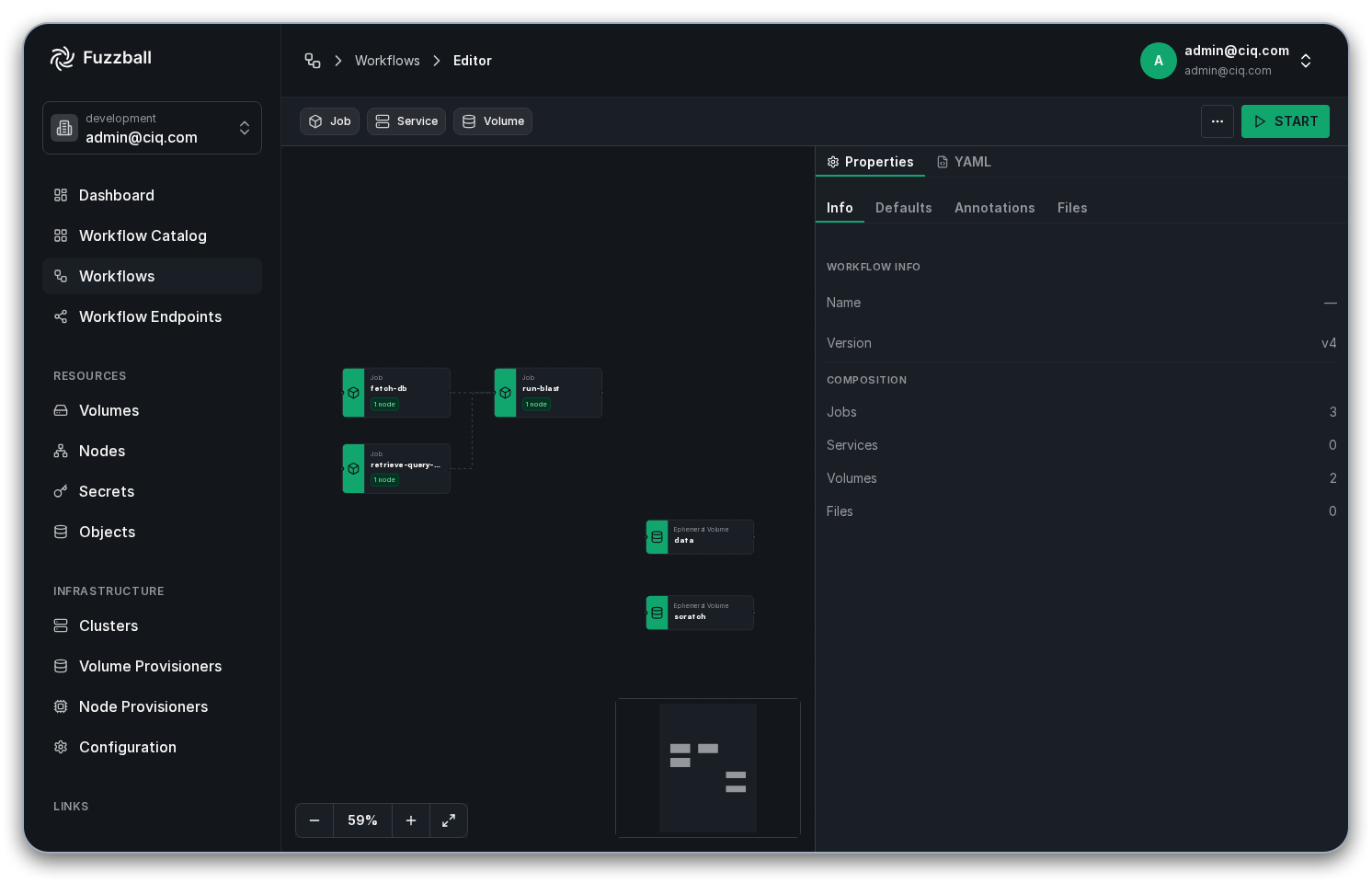Select the retrieve-query job node
1372x883 pixels.
pyautogui.click(x=396, y=468)
